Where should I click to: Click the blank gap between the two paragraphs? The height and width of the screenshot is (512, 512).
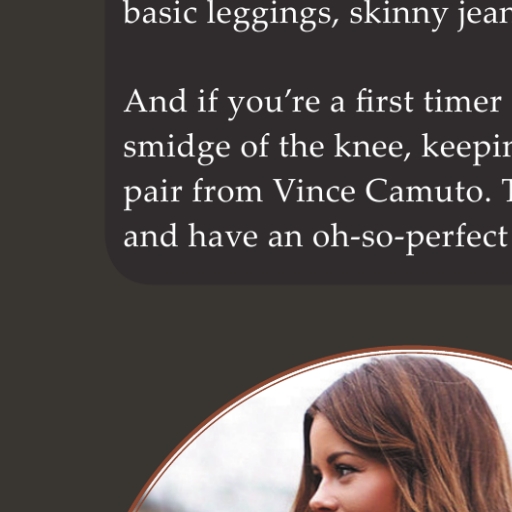313,60
